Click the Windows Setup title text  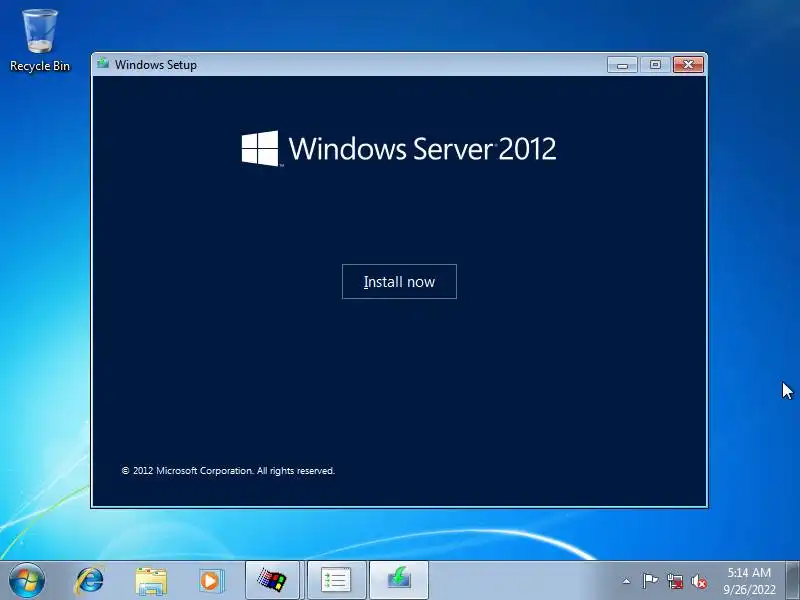point(156,65)
